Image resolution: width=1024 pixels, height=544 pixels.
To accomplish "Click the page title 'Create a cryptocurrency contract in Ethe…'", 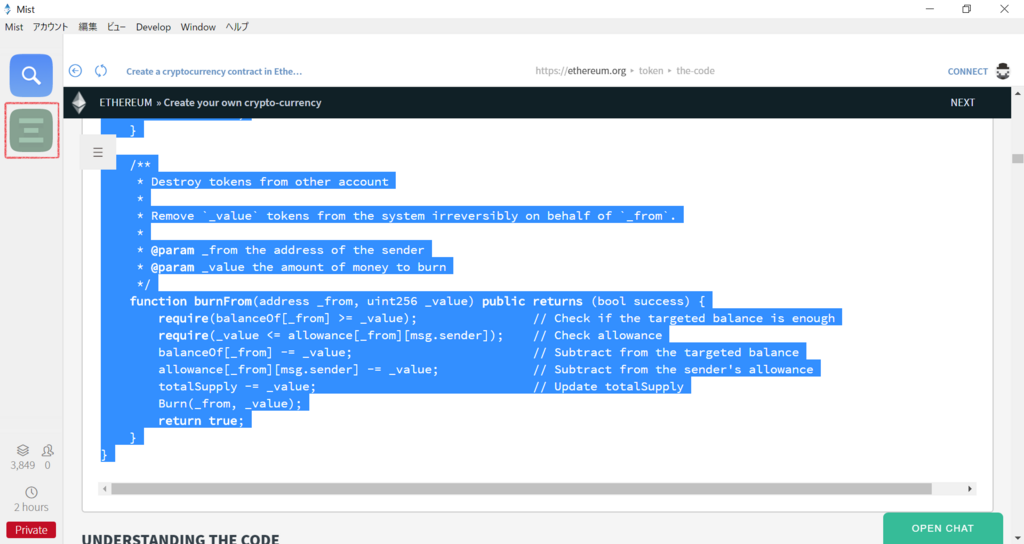I will tap(214, 72).
